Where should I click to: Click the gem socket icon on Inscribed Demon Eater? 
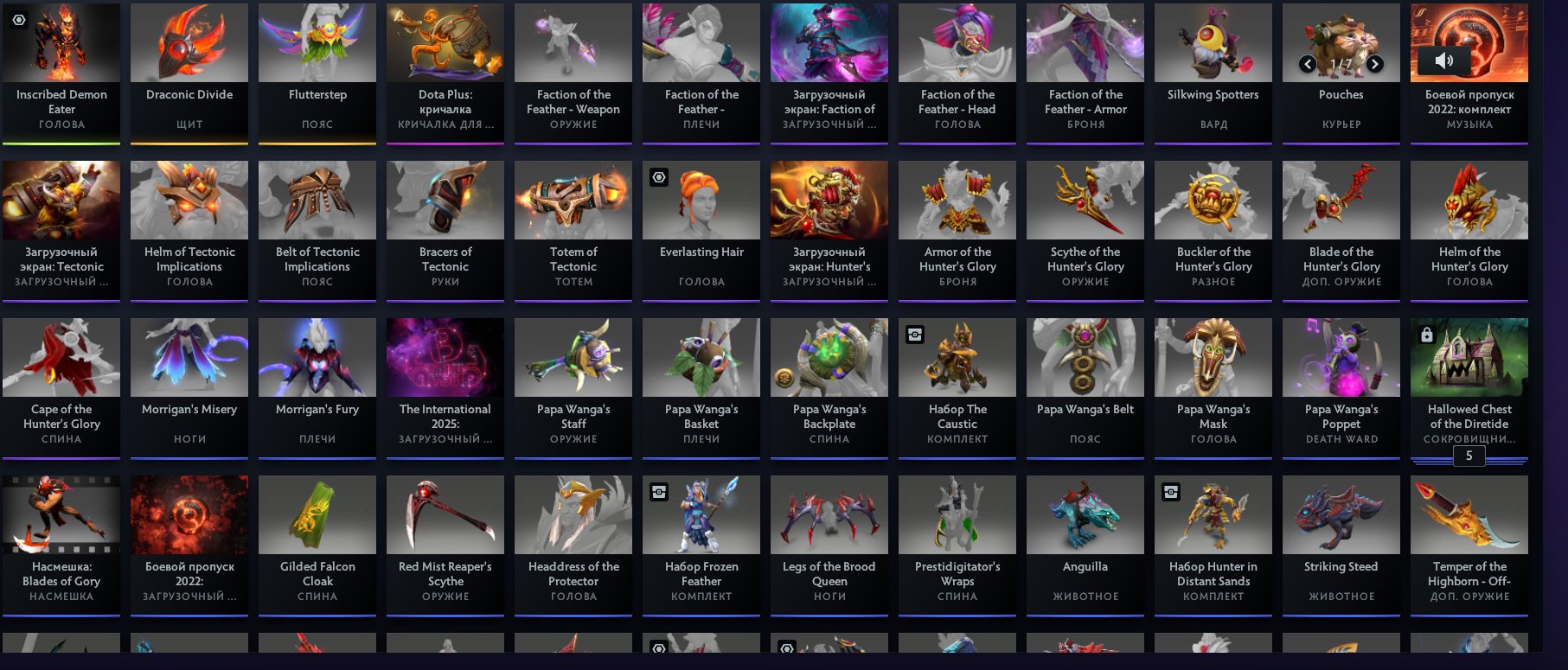[x=19, y=19]
